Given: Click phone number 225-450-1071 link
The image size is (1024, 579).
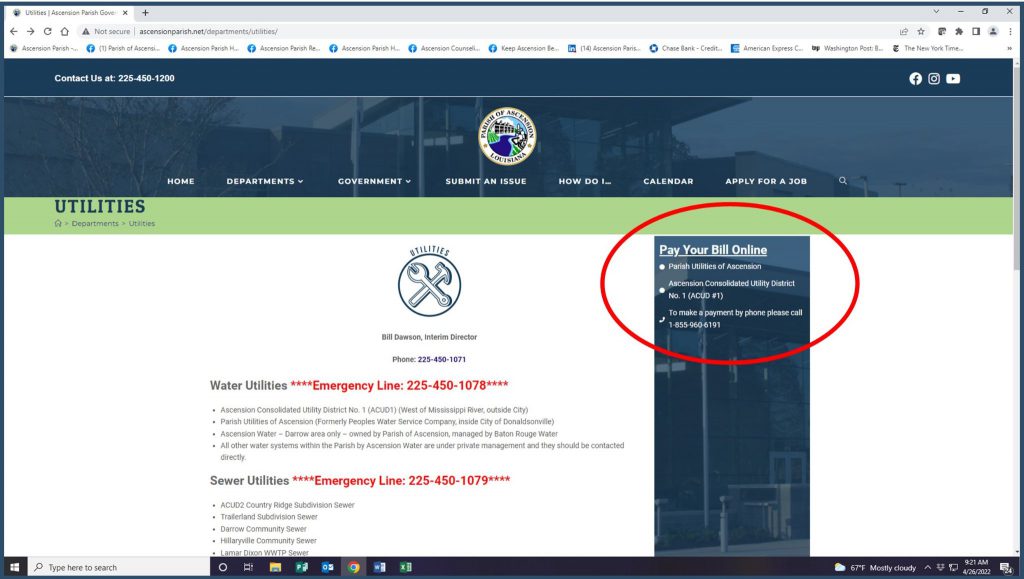Looking at the screenshot, I should [441, 359].
